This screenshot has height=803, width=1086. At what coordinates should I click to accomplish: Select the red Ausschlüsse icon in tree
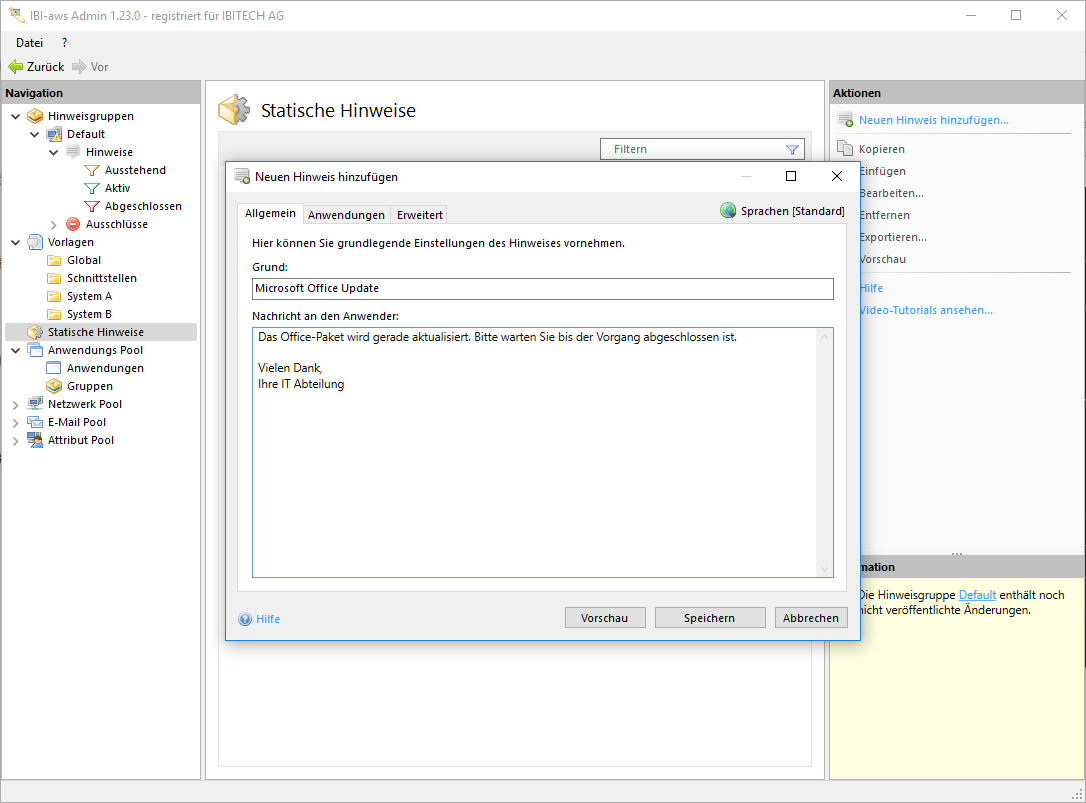click(73, 224)
